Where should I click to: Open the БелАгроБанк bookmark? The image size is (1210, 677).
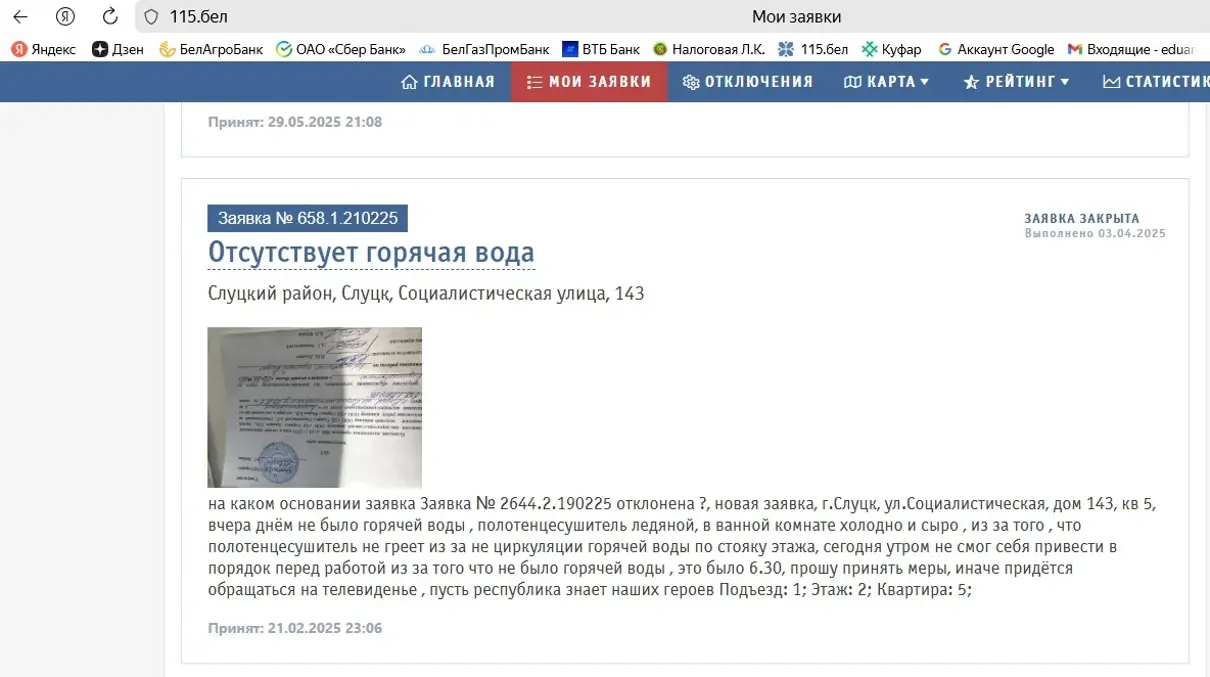pos(210,49)
